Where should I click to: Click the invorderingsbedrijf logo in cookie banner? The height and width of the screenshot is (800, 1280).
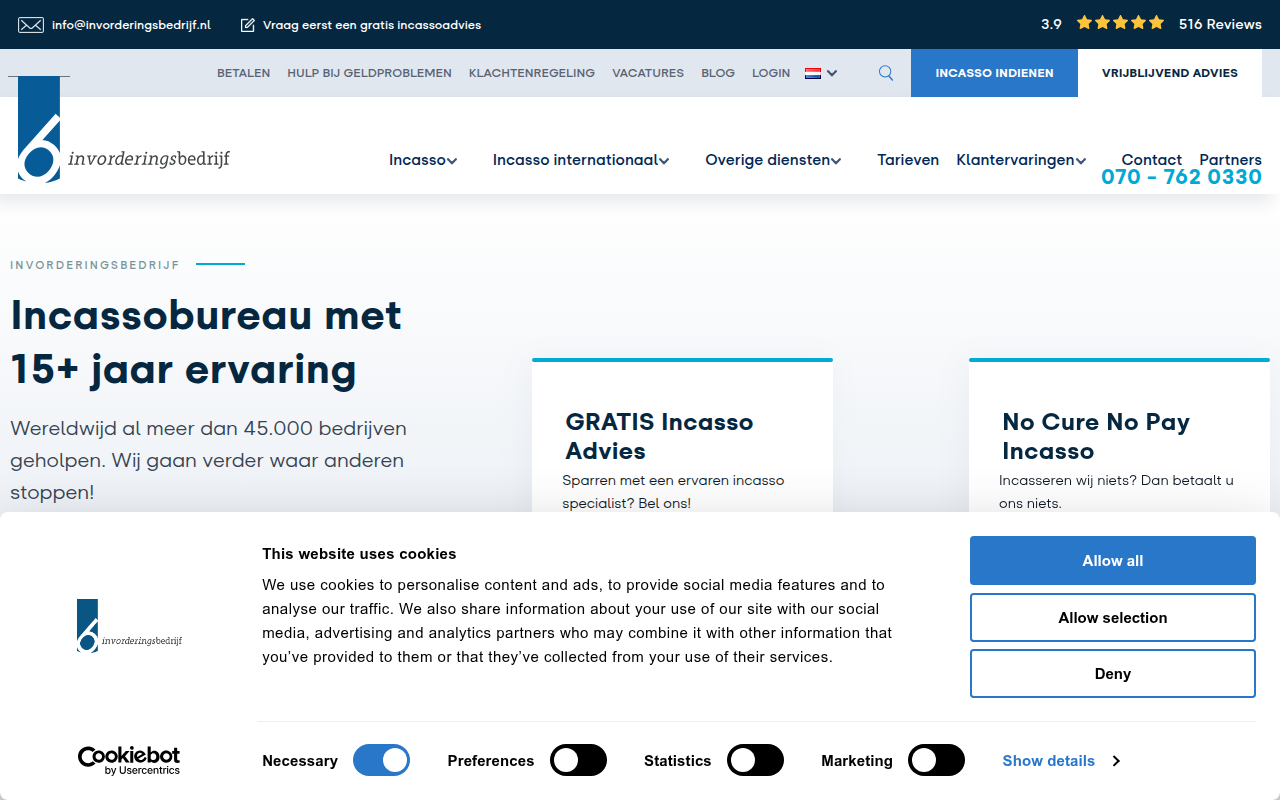[129, 626]
